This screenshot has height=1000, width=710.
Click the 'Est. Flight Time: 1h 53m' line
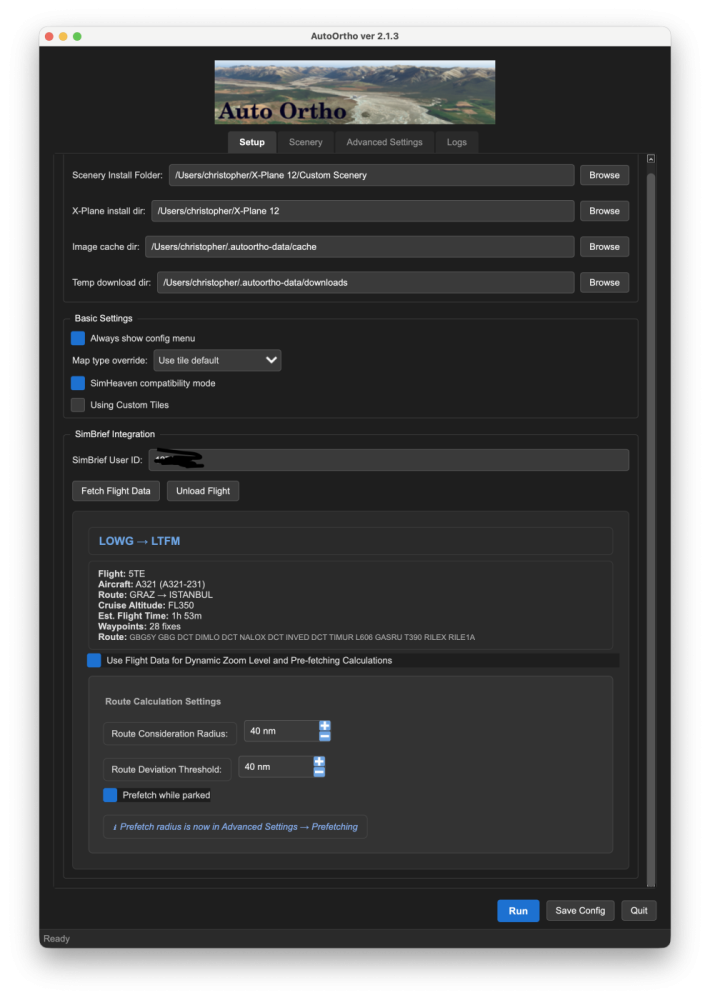(149, 616)
